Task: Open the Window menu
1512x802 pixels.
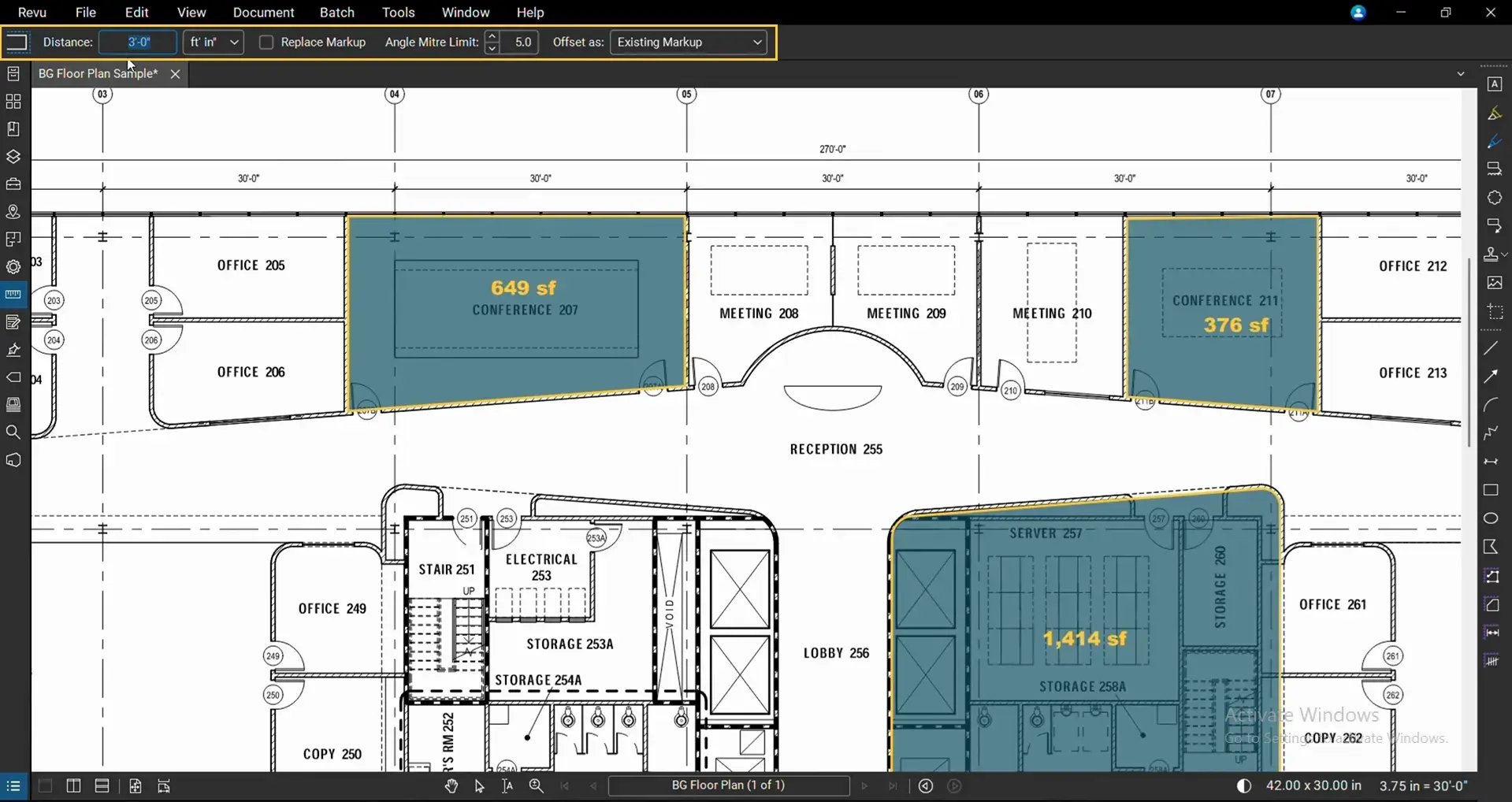Action: click(x=466, y=13)
